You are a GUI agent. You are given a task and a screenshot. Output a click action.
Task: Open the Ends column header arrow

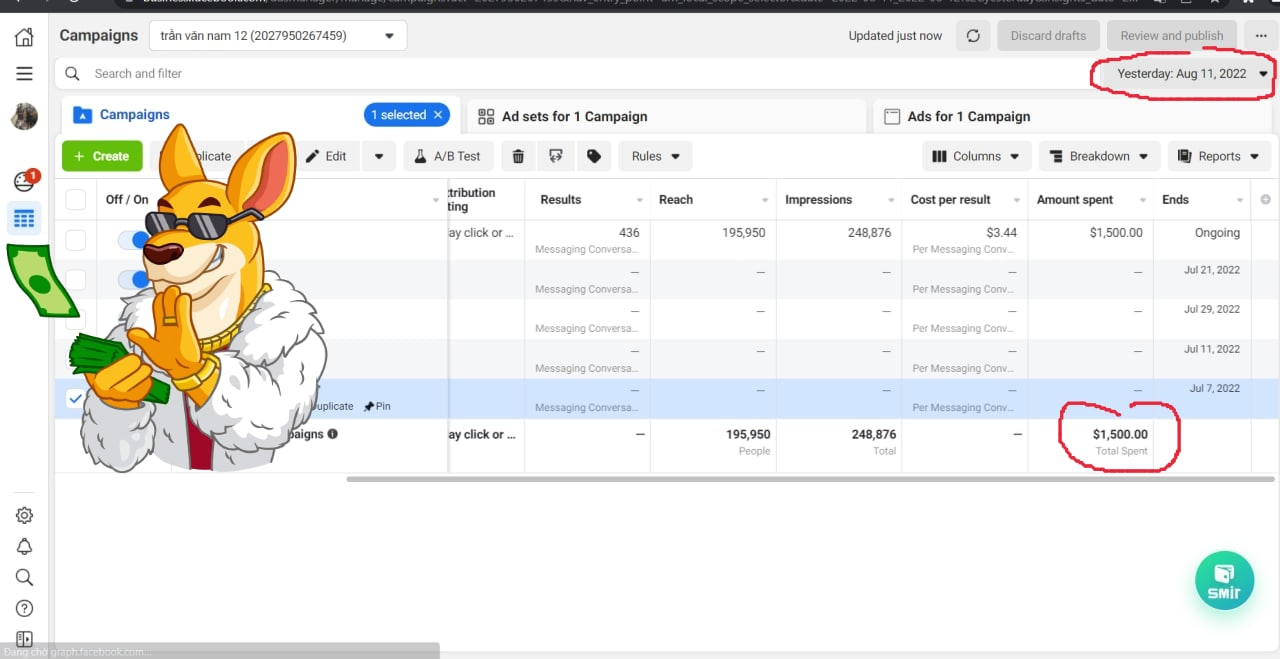(1241, 200)
